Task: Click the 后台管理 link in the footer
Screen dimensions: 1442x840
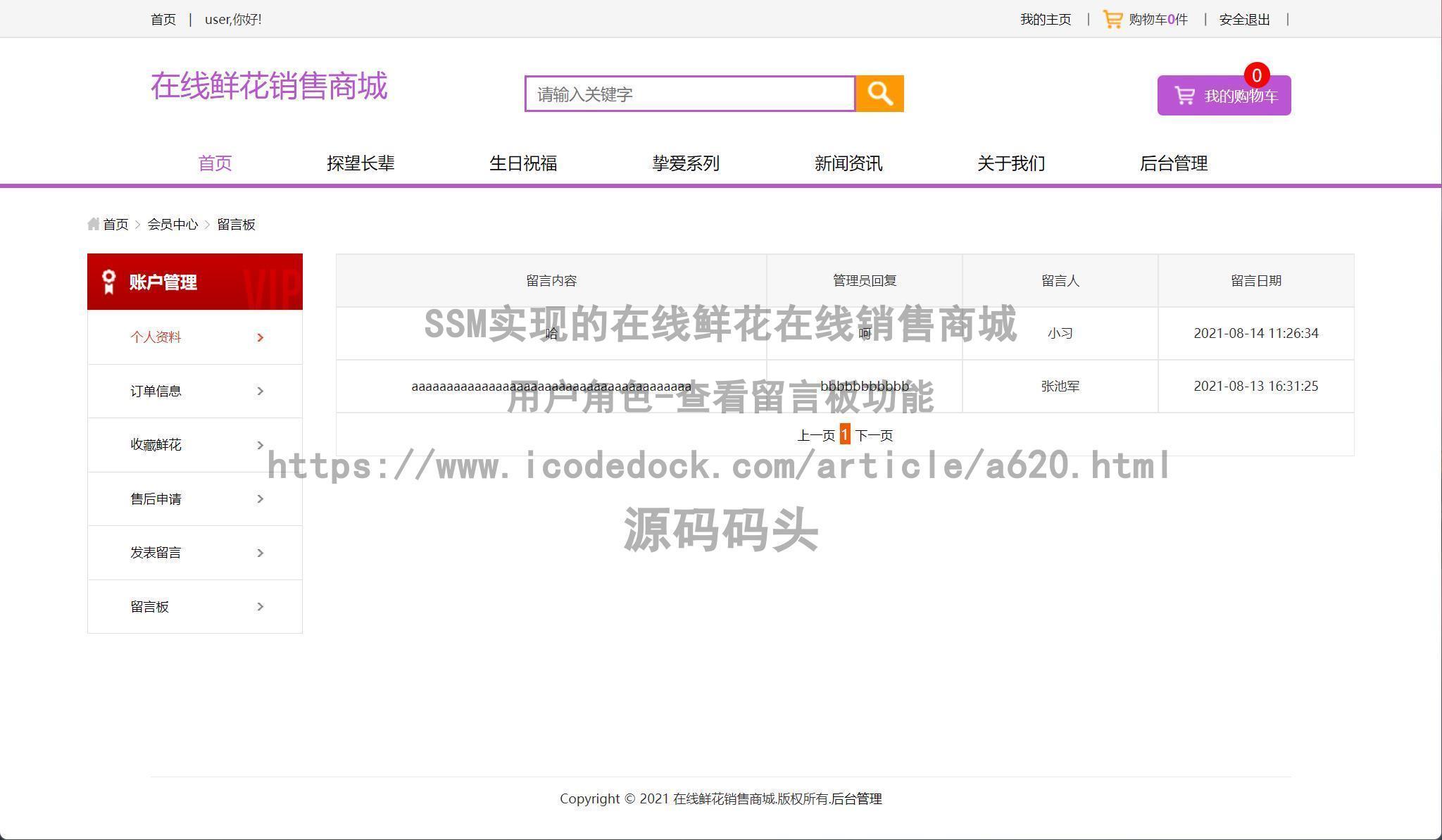Action: pos(856,799)
